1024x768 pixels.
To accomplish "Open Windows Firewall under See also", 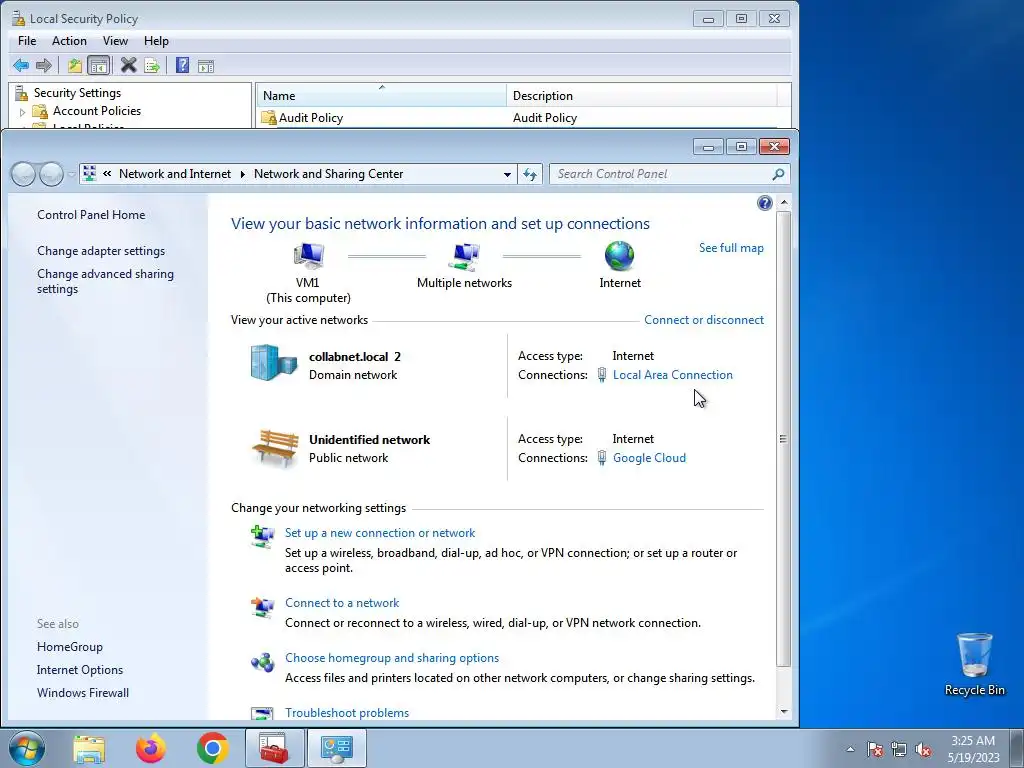I will pos(82,693).
